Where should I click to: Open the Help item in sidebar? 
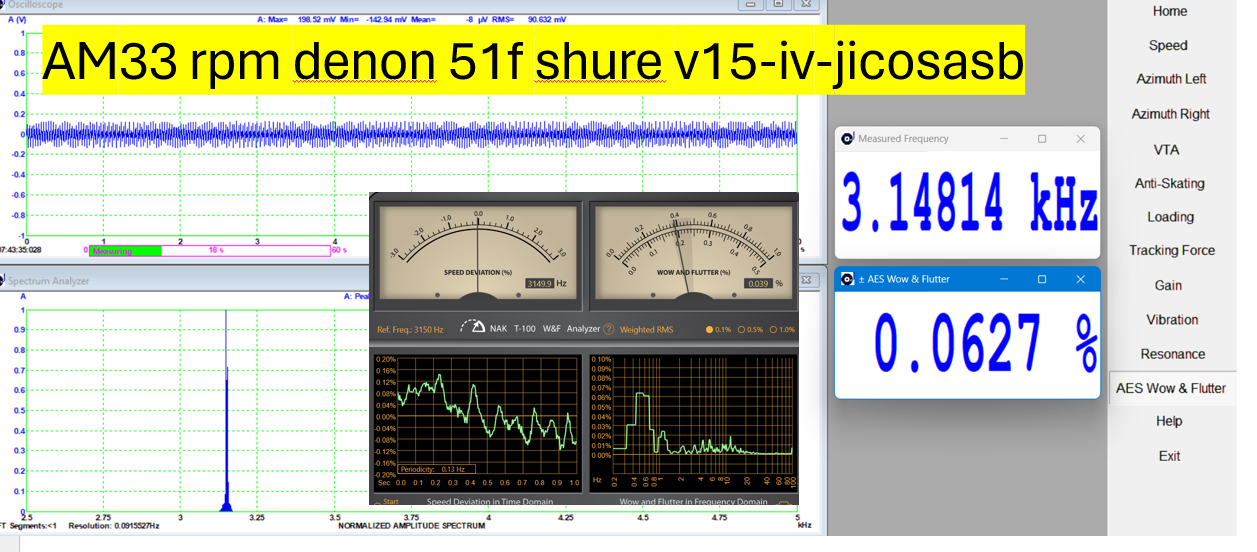(x=1169, y=421)
